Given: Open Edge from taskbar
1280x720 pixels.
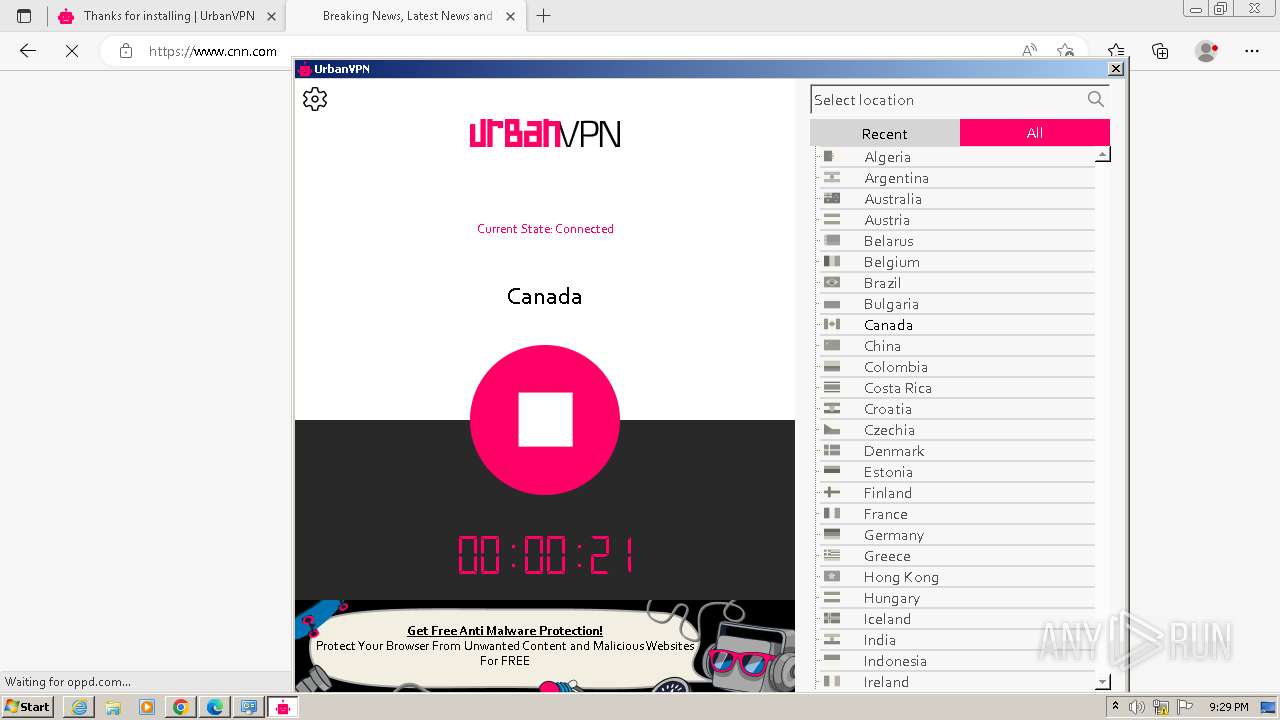Looking at the screenshot, I should [x=214, y=707].
